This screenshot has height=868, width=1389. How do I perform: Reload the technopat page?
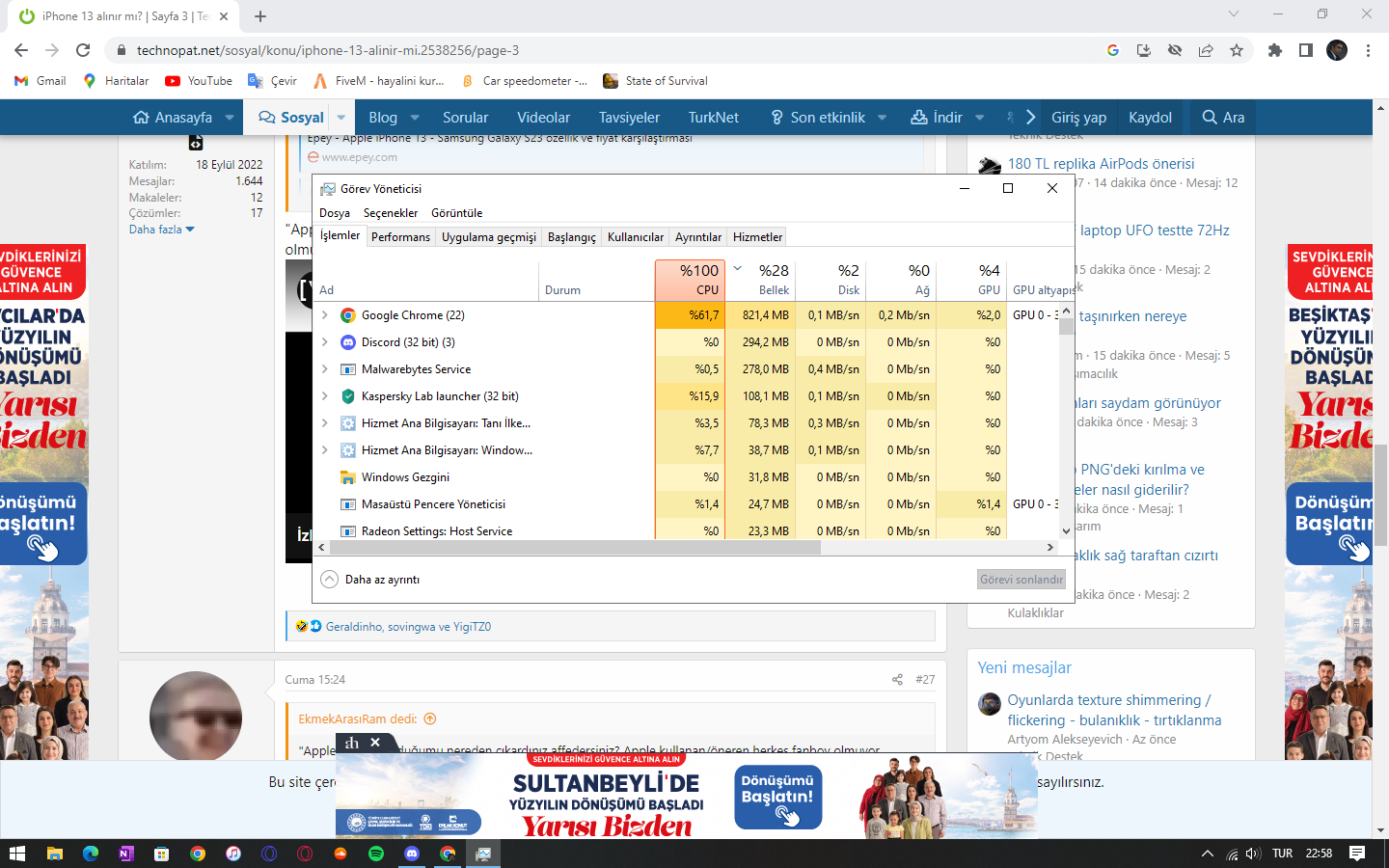[83, 50]
